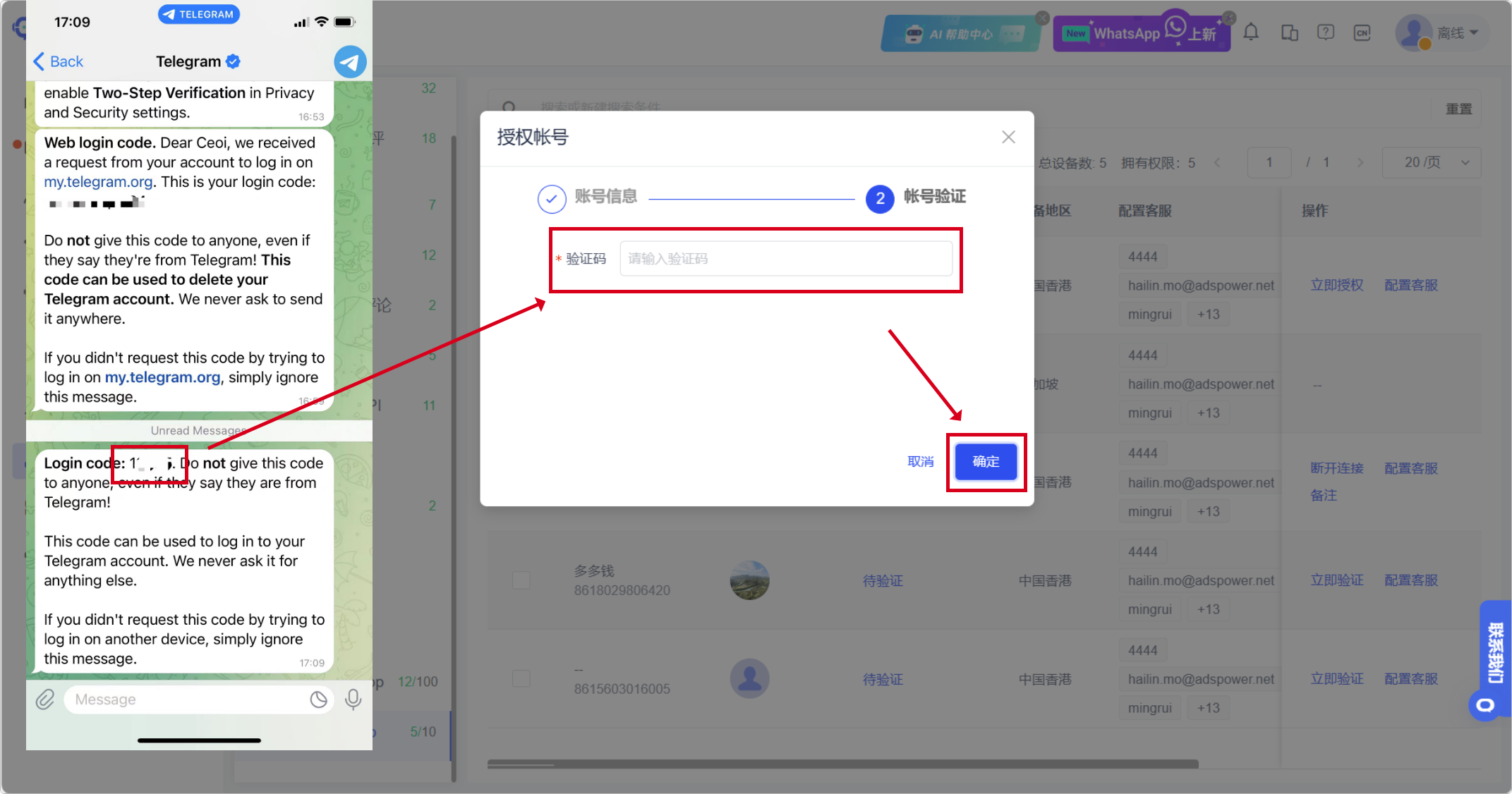Open the paperclip attachment icon in Telegram

(x=45, y=699)
